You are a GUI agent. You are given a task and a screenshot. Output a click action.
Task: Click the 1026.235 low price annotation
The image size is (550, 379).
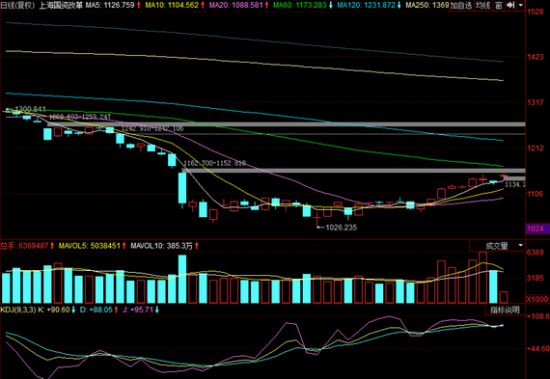(341, 227)
